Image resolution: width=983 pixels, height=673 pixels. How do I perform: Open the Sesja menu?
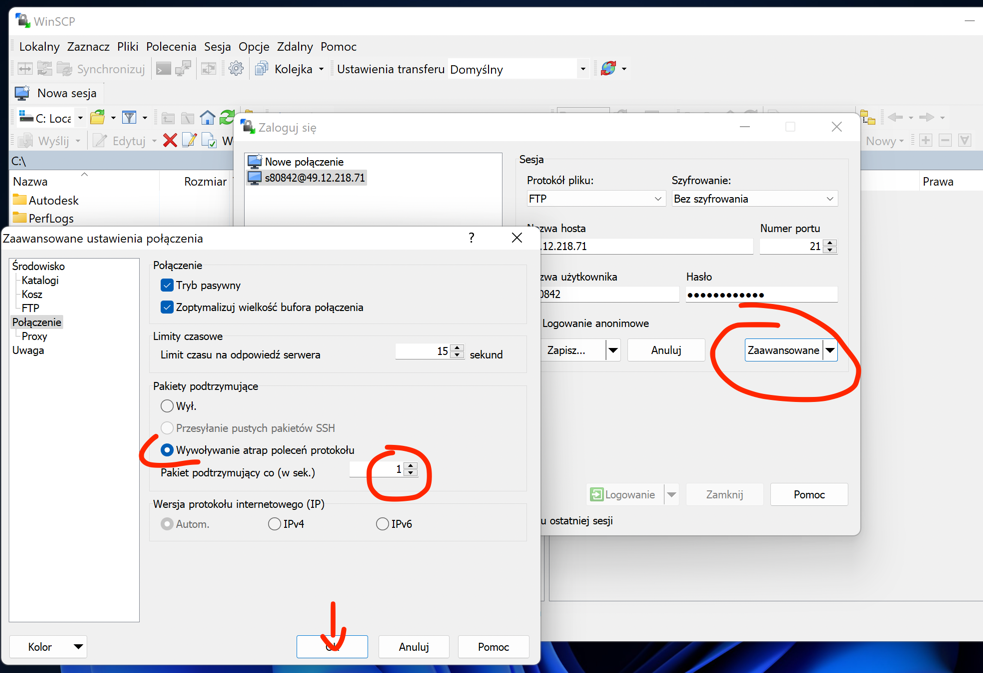pyautogui.click(x=217, y=46)
